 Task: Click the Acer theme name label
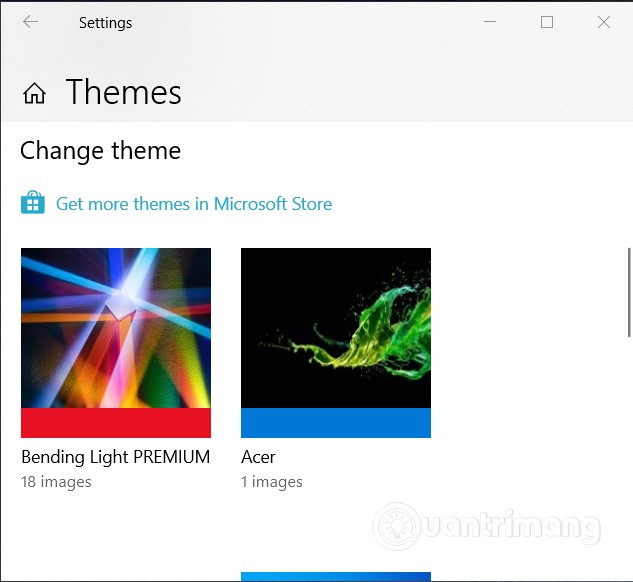pos(258,457)
